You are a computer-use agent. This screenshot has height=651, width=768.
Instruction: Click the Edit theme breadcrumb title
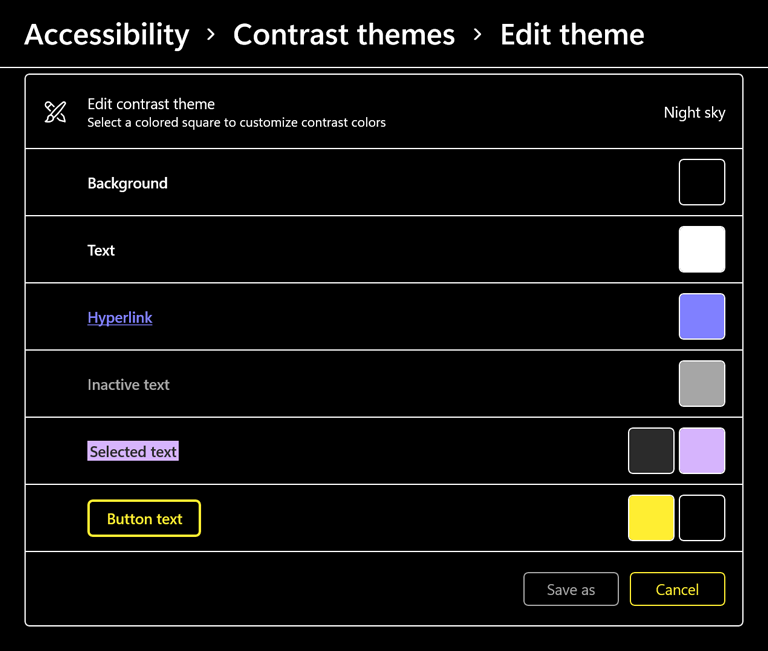(572, 35)
